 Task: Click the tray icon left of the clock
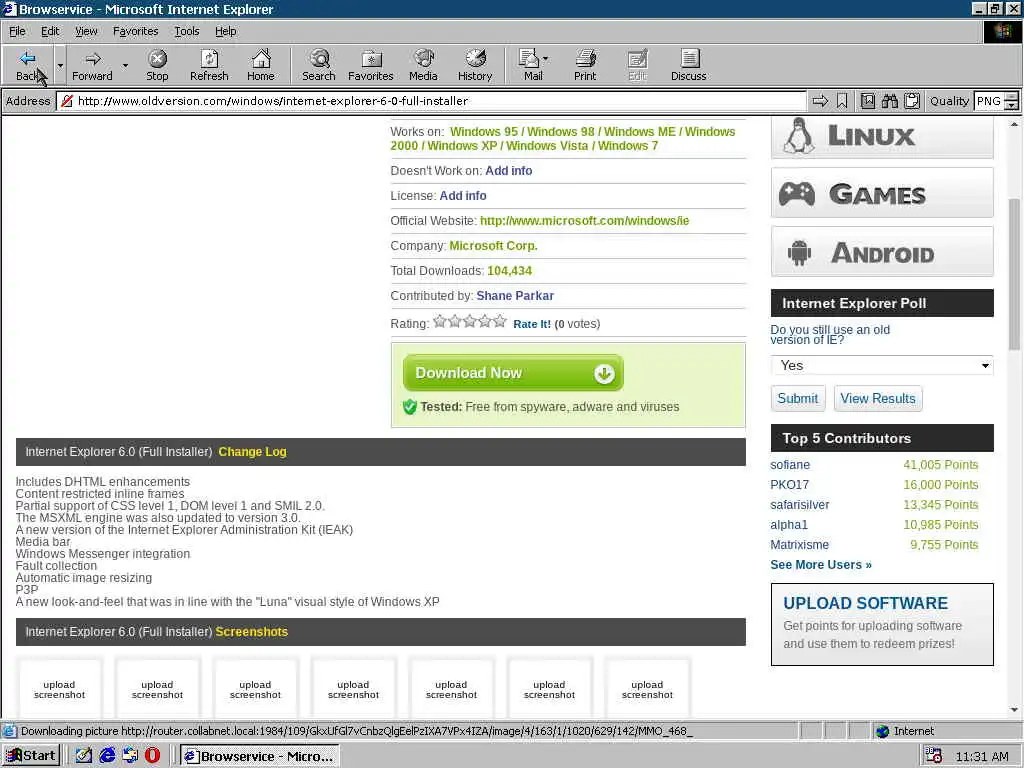point(933,756)
